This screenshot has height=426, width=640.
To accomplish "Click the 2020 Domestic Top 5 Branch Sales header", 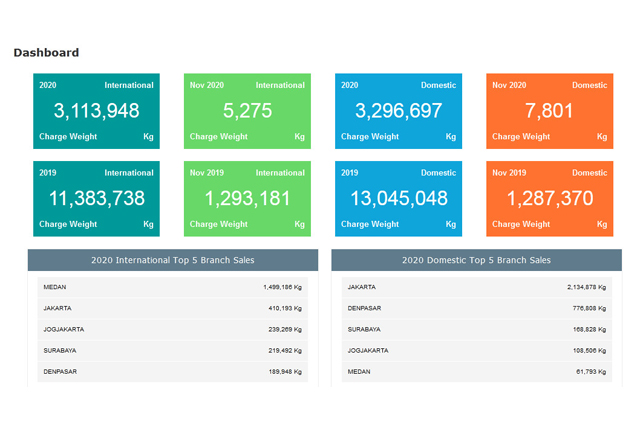I will click(x=476, y=260).
